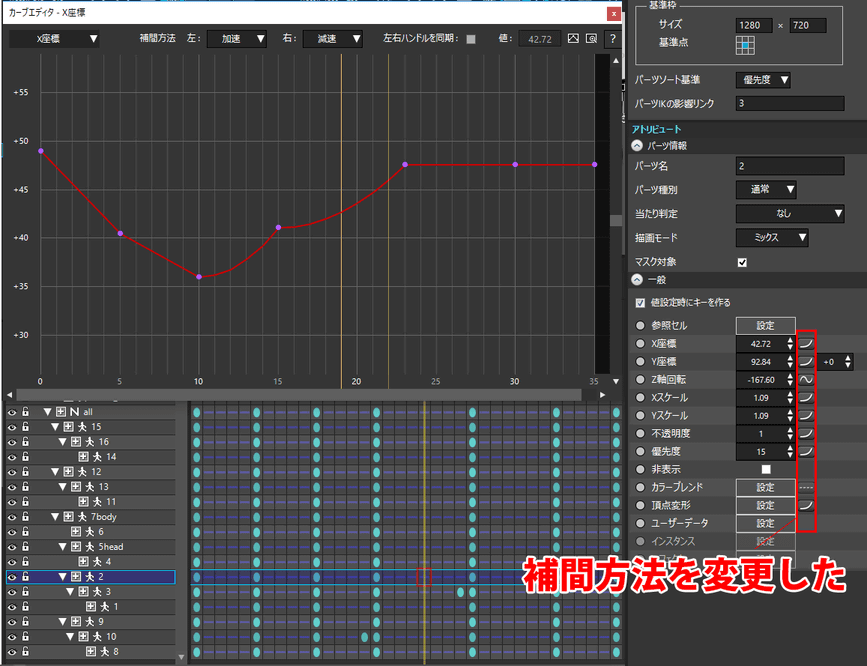Hide part 8 using its eye icon

tap(12, 652)
